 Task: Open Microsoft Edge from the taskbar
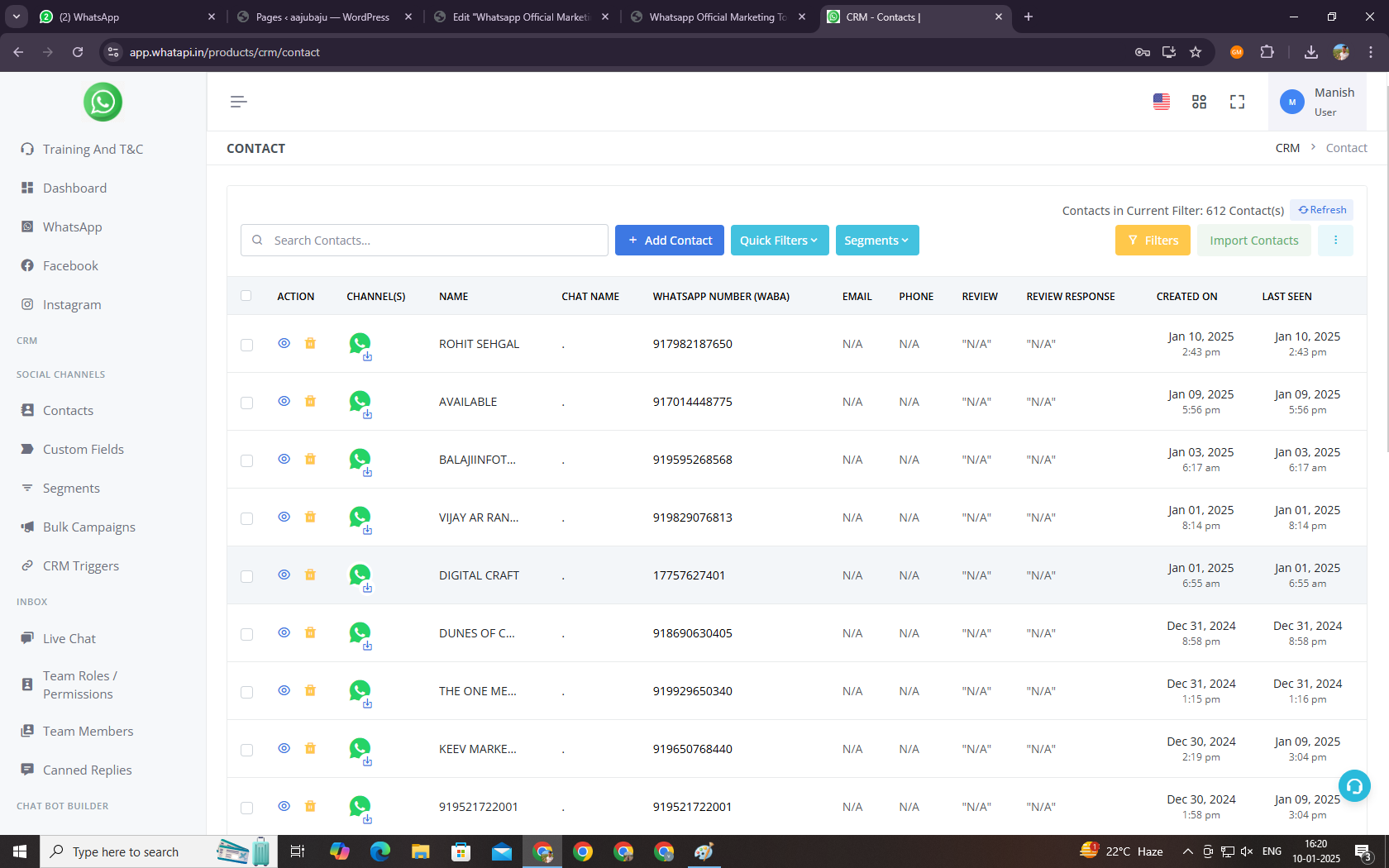pyautogui.click(x=380, y=851)
